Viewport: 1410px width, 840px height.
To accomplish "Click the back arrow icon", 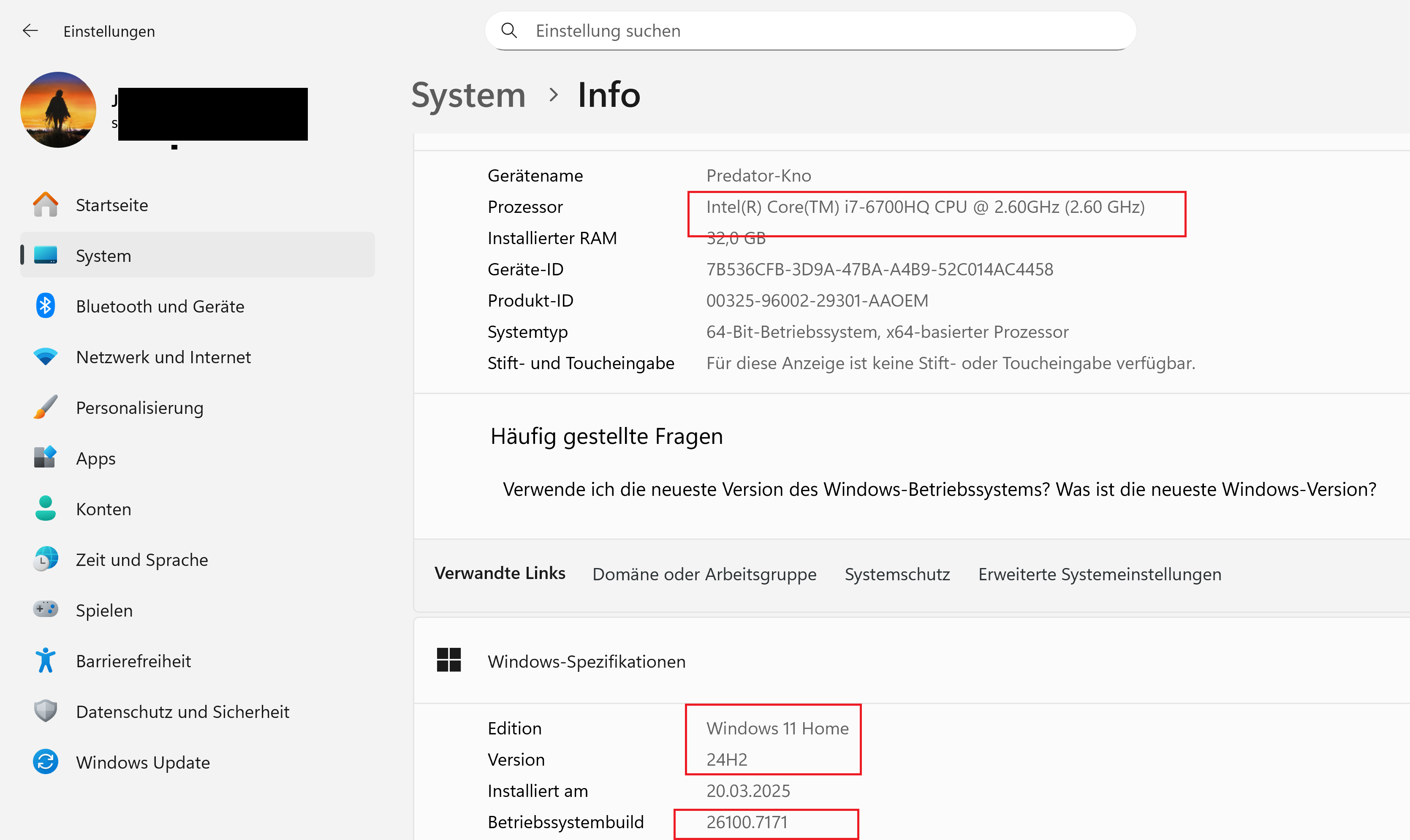I will pyautogui.click(x=30, y=30).
